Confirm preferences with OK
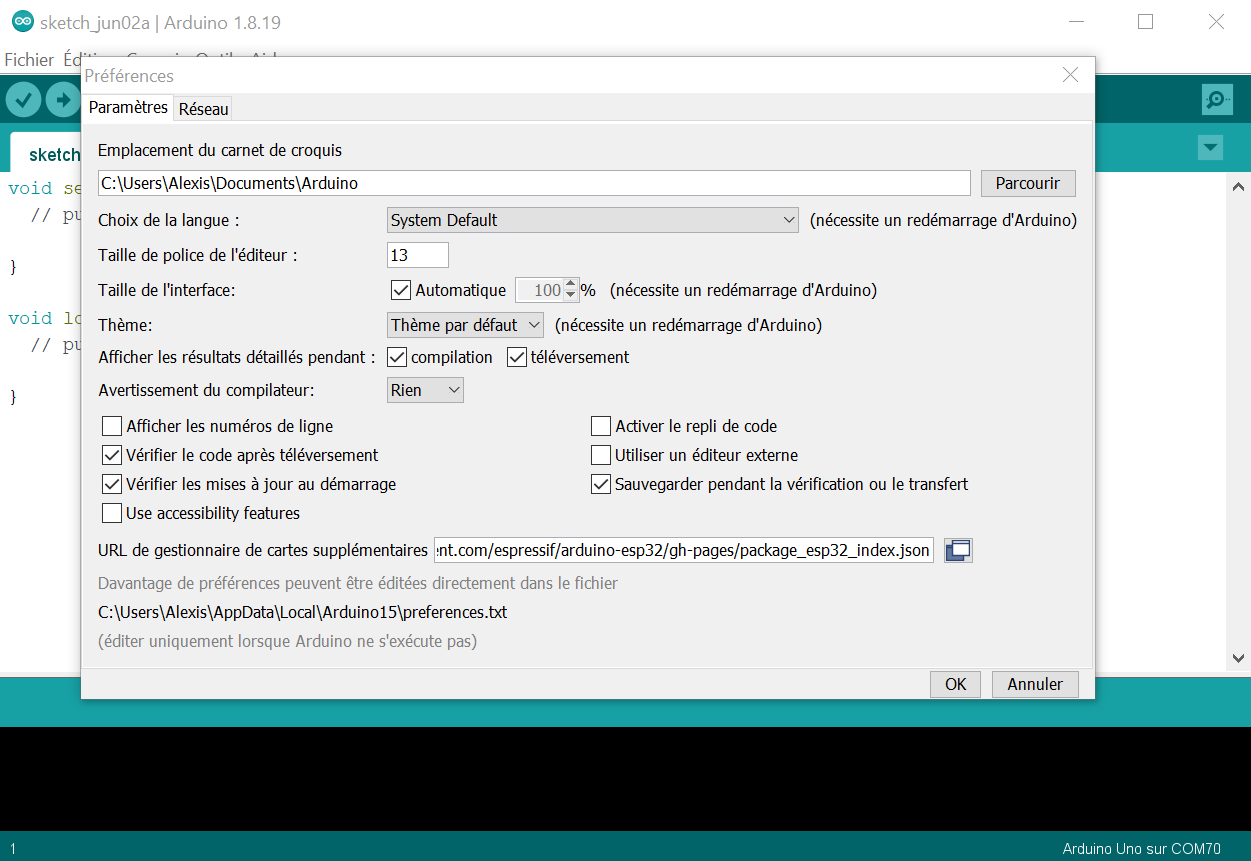Image resolution: width=1251 pixels, height=861 pixels. pyautogui.click(x=956, y=684)
